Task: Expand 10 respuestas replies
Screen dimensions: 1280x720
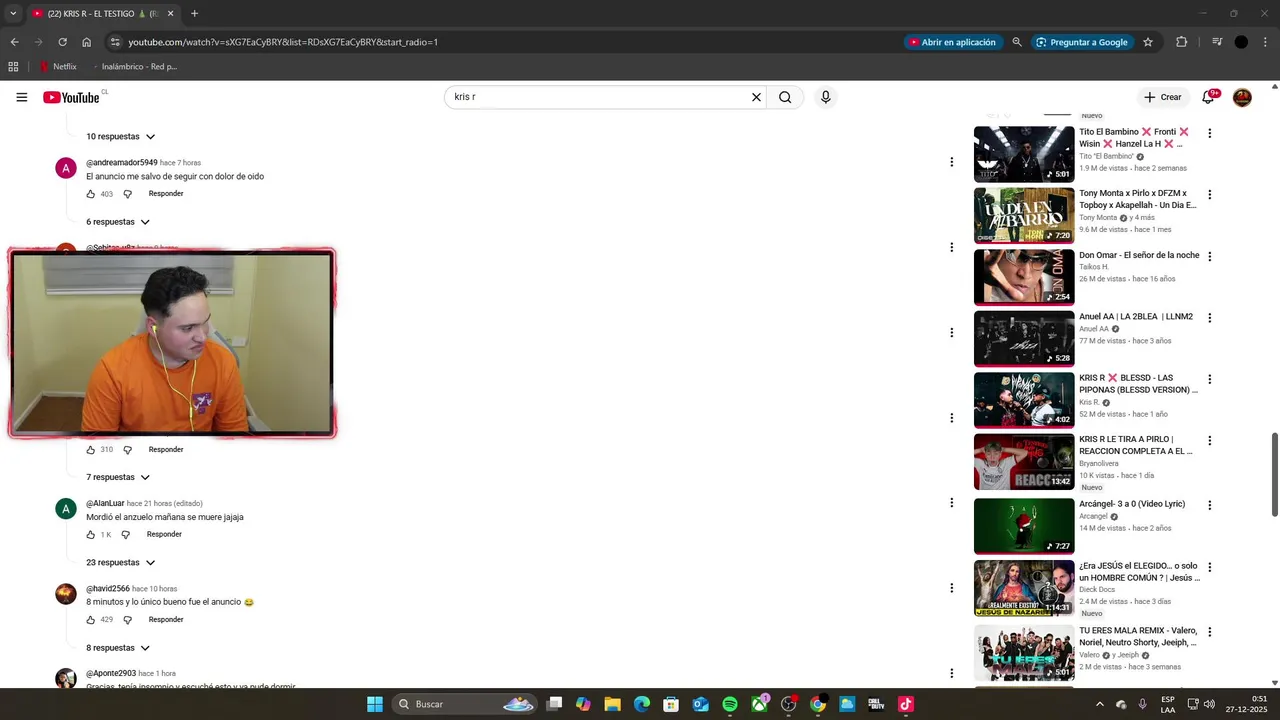Action: point(121,136)
